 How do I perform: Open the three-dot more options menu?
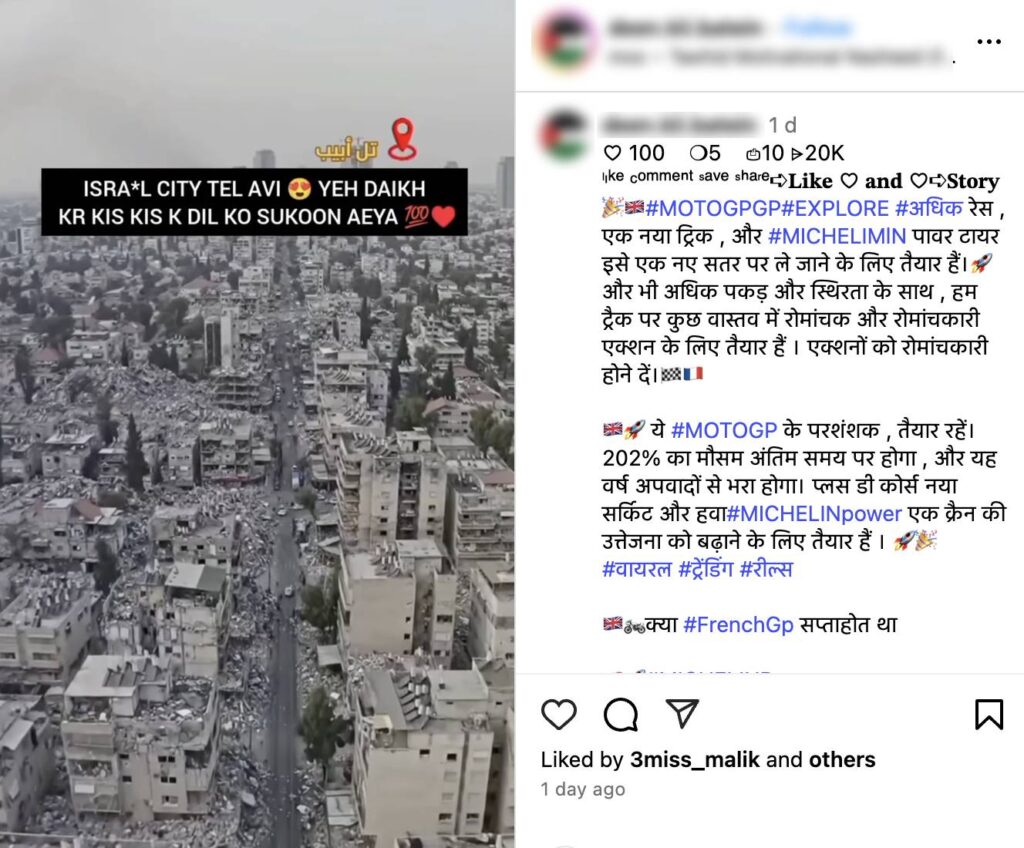tap(989, 42)
